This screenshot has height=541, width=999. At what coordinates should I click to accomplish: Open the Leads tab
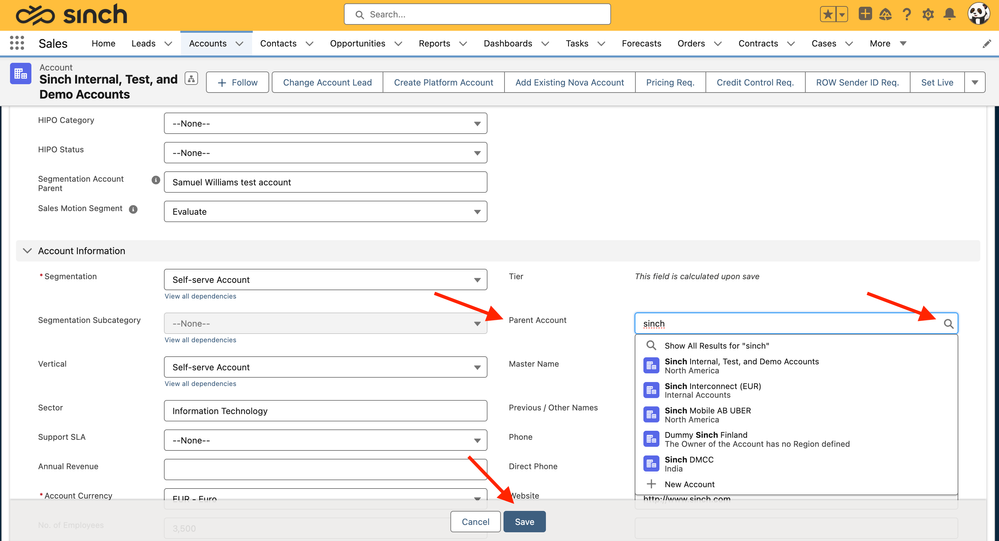143,43
